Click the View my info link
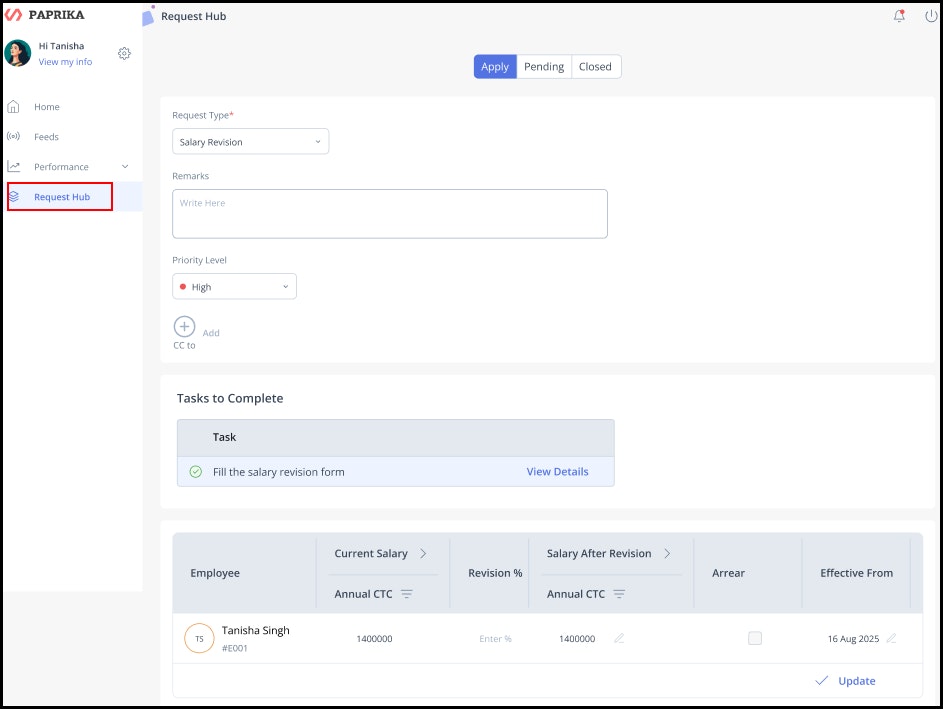Image resolution: width=943 pixels, height=709 pixels. point(65,62)
